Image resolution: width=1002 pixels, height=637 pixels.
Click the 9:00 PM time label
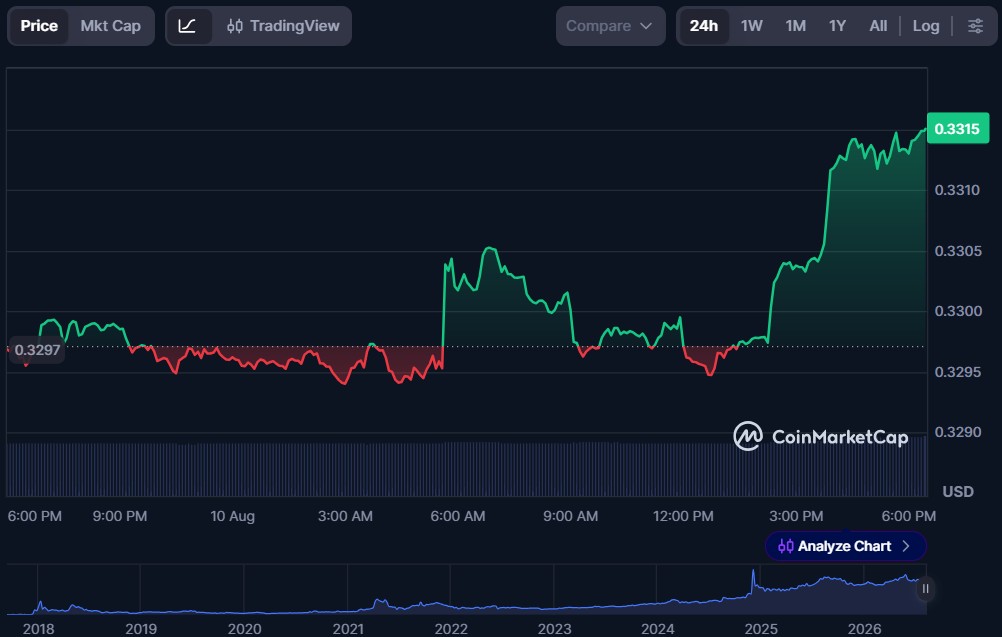[119, 516]
